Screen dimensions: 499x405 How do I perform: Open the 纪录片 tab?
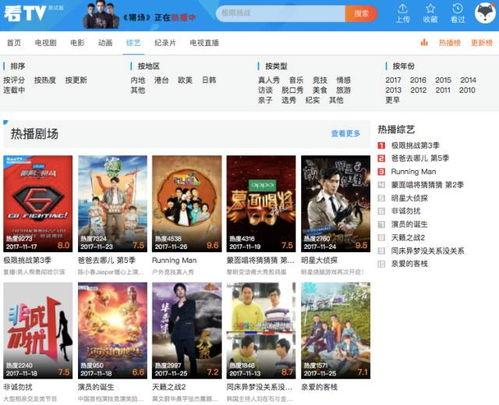coord(165,43)
